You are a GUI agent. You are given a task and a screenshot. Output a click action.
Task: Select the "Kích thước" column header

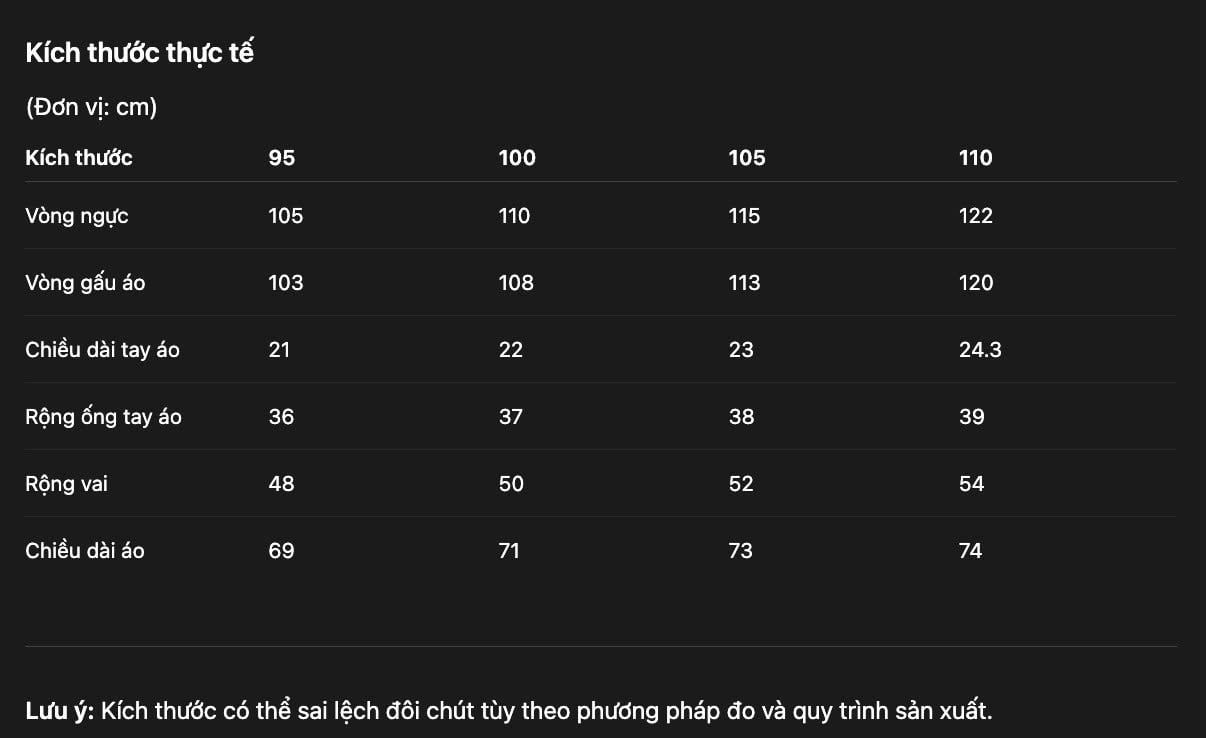tap(79, 157)
